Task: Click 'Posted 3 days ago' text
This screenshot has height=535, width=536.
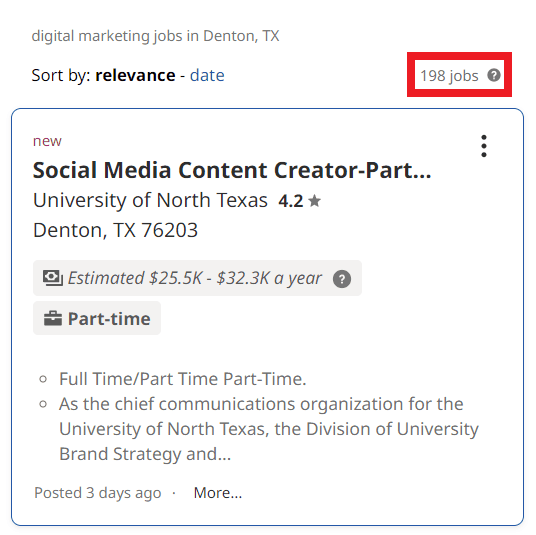Action: pos(97,493)
